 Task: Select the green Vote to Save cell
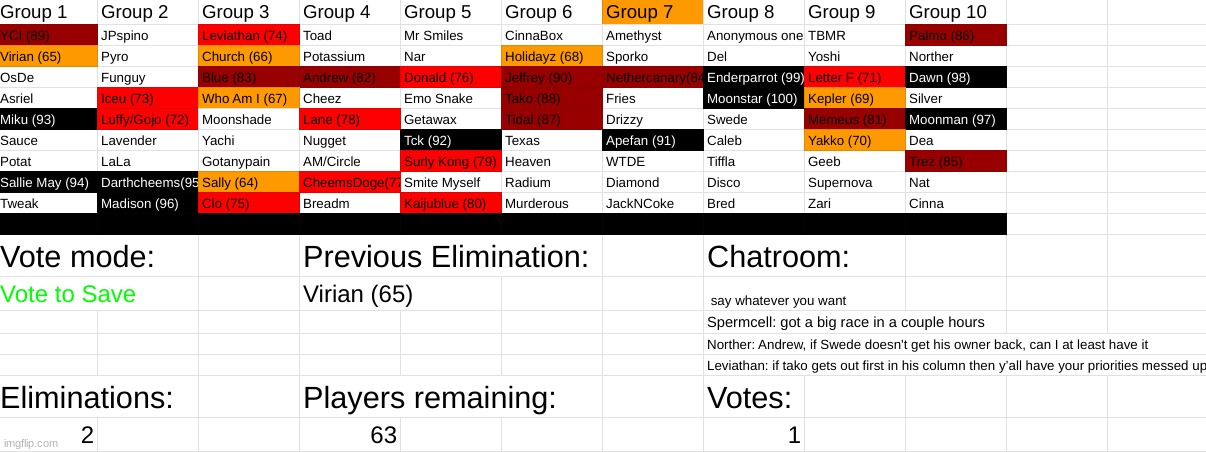68,295
